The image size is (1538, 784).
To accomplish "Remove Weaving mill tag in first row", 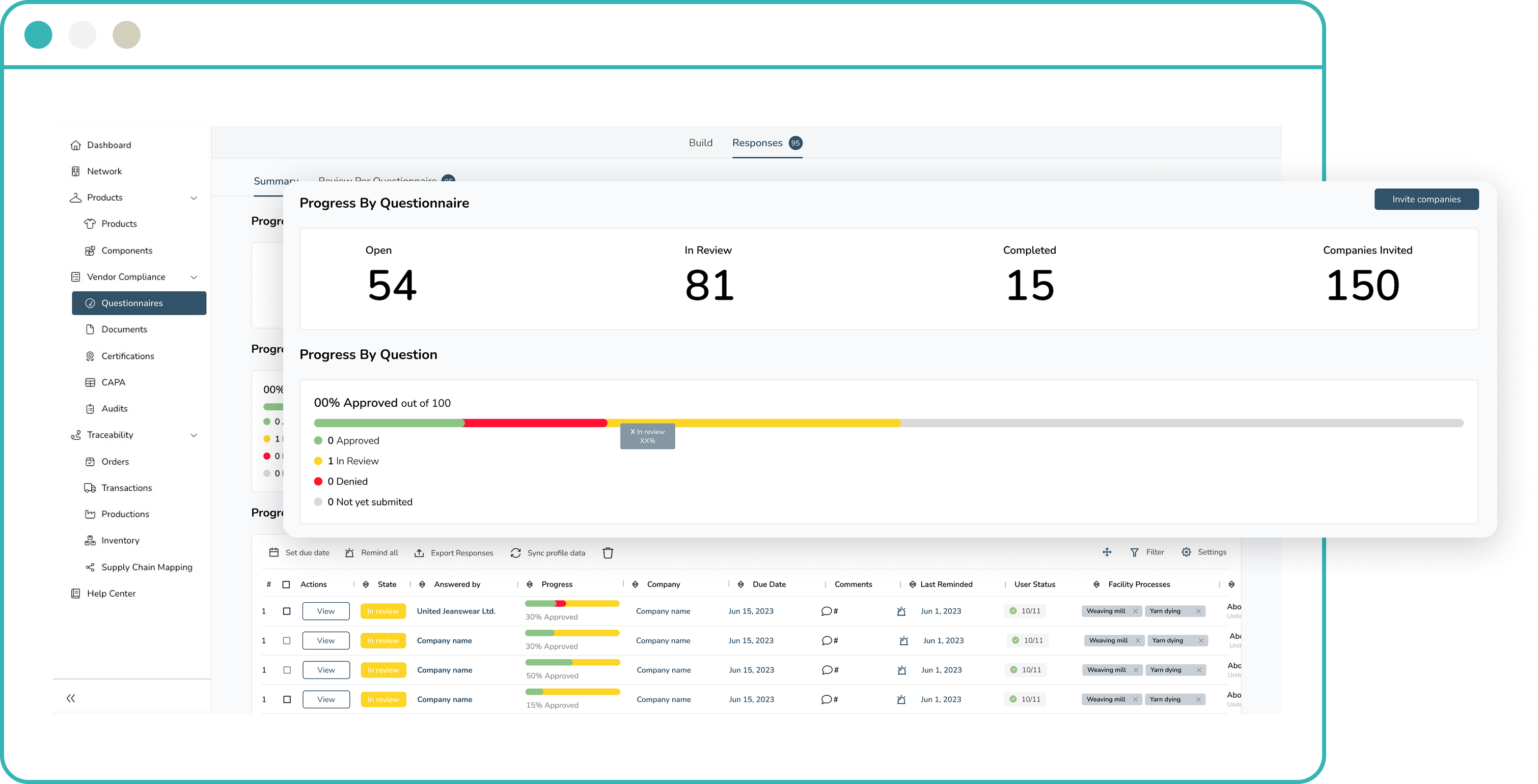I will point(1135,611).
